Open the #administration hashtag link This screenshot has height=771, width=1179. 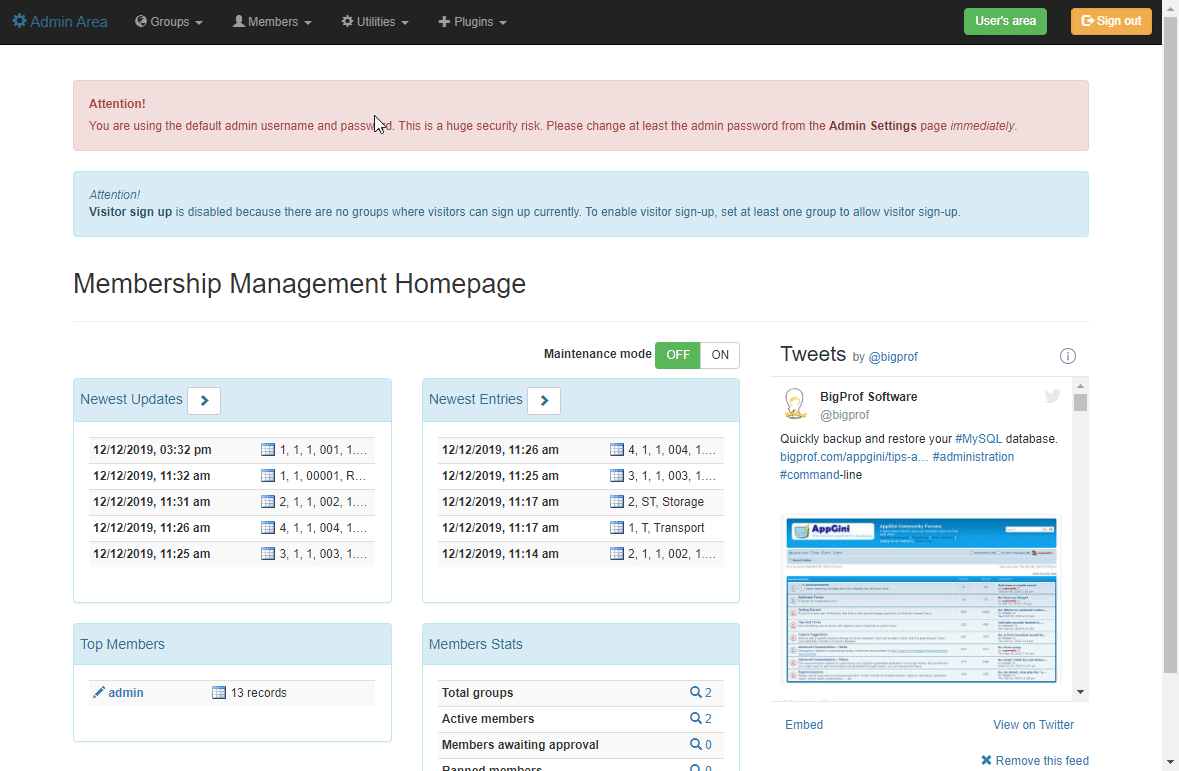point(973,457)
